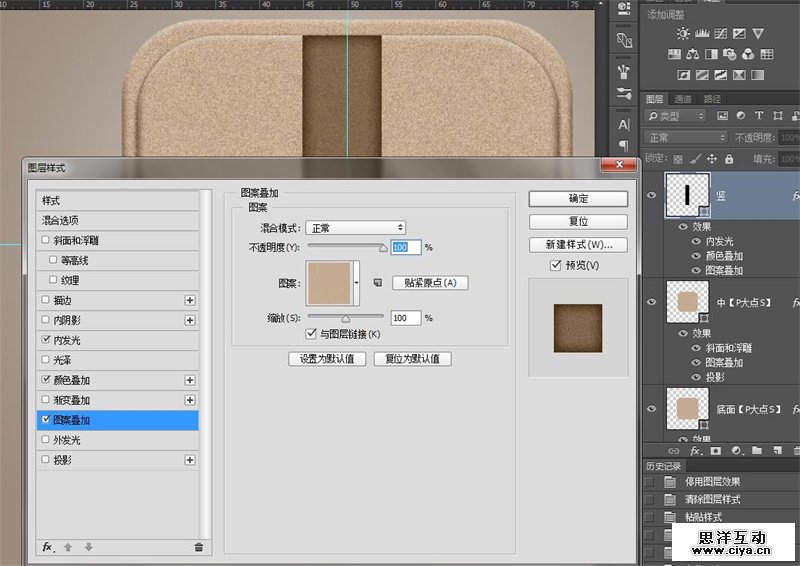Screen dimensions: 800x566
Task: Enable the 斜面和浮雕 checkbox
Action: click(x=46, y=240)
